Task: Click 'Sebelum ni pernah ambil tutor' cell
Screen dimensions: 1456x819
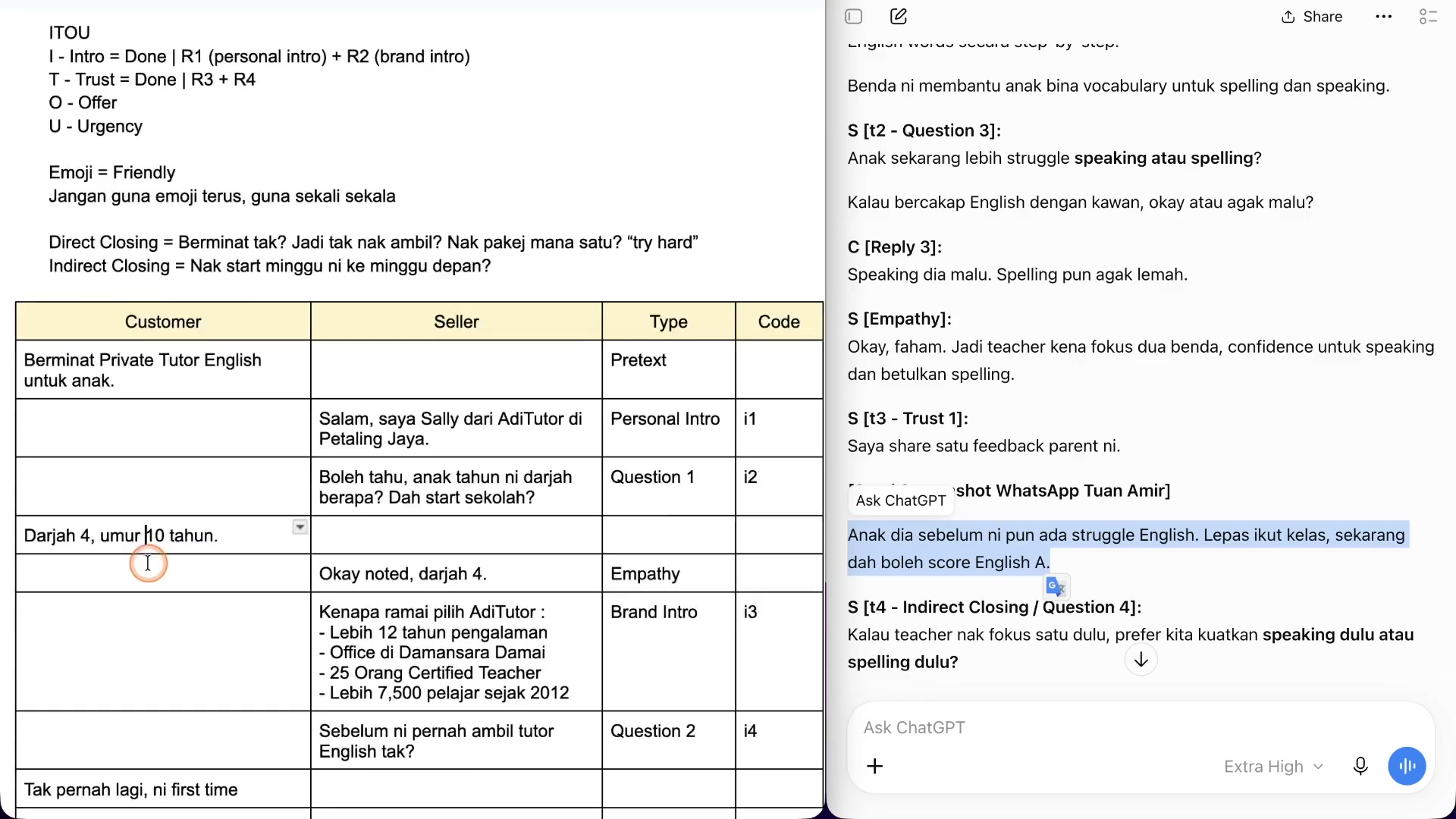Action: coord(457,741)
